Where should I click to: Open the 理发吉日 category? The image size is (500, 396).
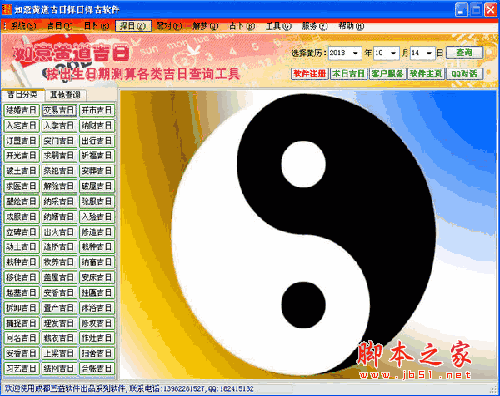pos(59,323)
